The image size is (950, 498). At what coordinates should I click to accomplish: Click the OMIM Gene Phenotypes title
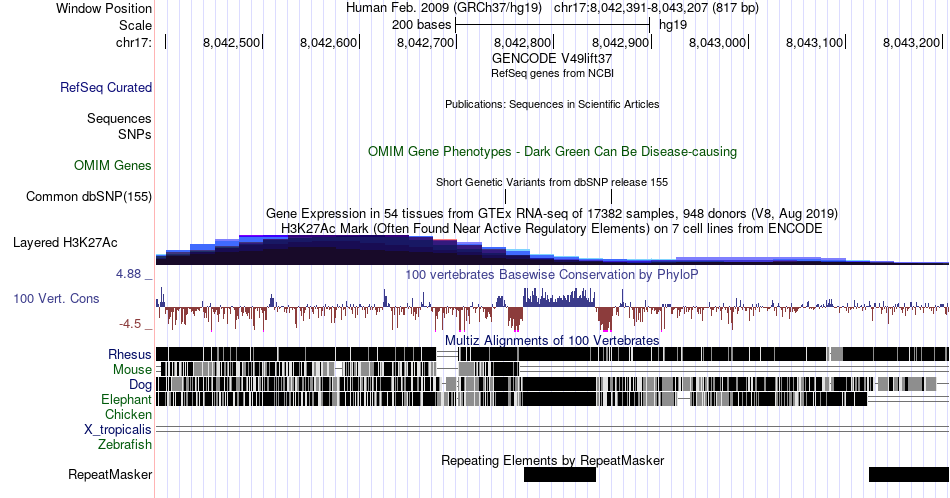point(553,151)
